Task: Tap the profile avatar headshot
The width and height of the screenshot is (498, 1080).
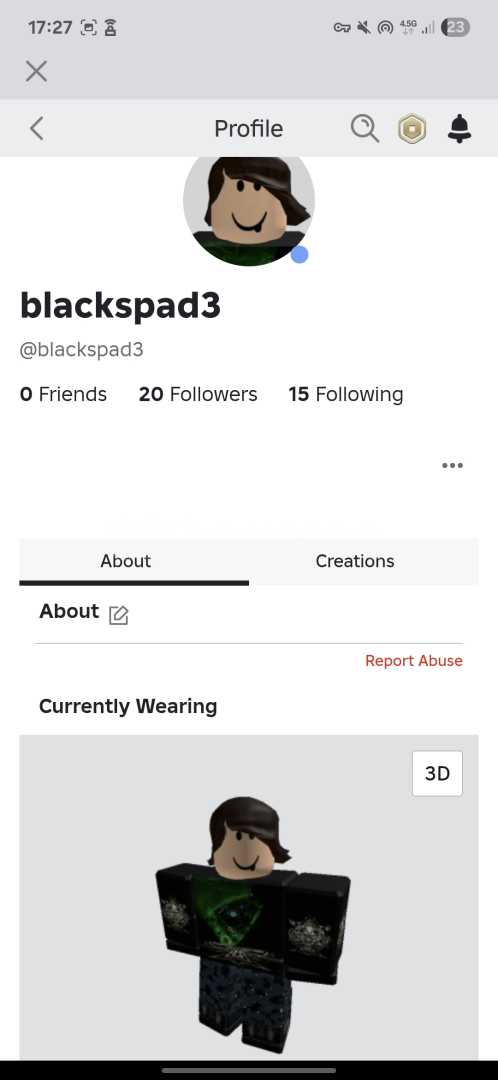Action: [x=249, y=204]
